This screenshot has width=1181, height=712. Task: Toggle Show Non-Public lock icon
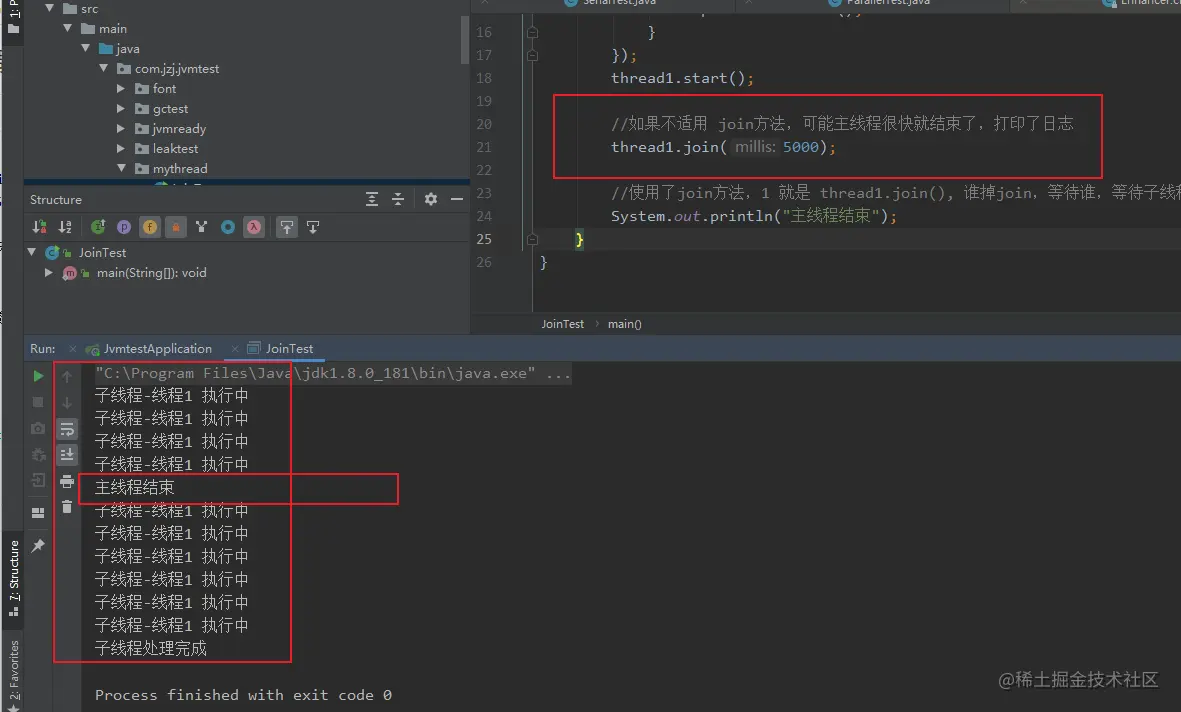[175, 227]
